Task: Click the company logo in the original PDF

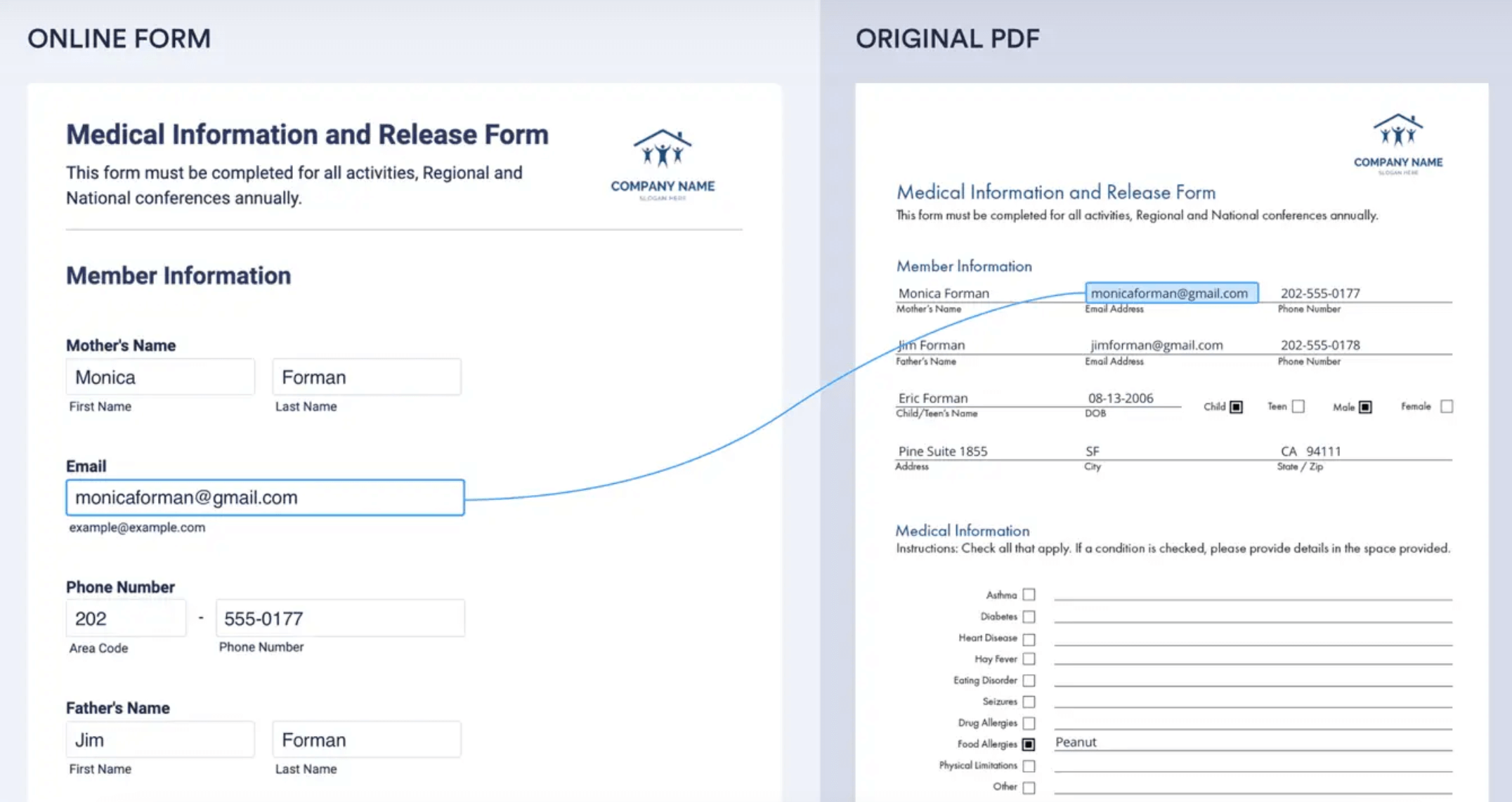Action: 1398,144
